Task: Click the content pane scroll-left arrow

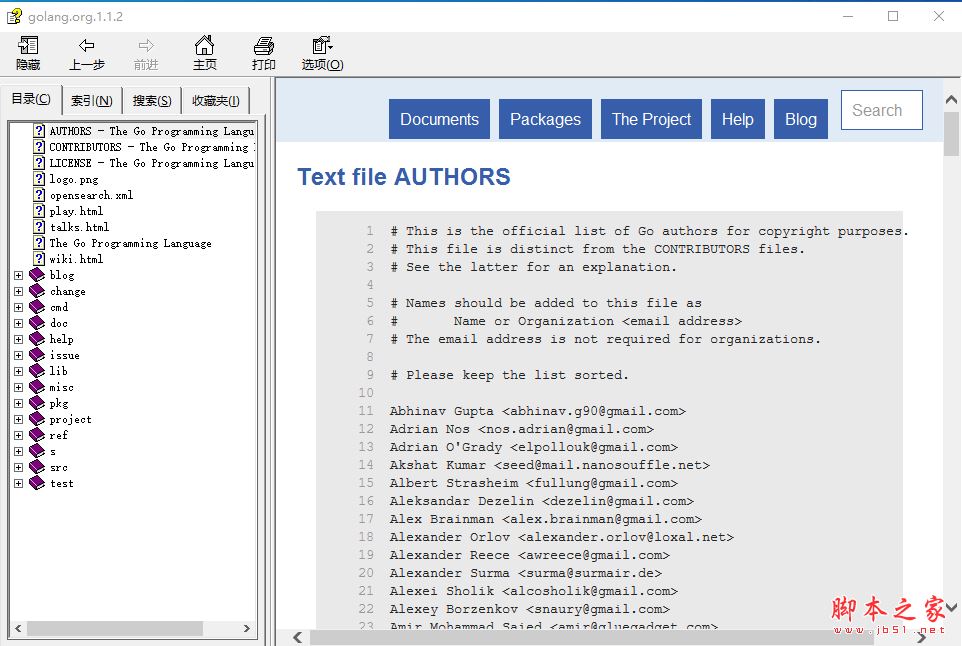Action: pyautogui.click(x=298, y=637)
